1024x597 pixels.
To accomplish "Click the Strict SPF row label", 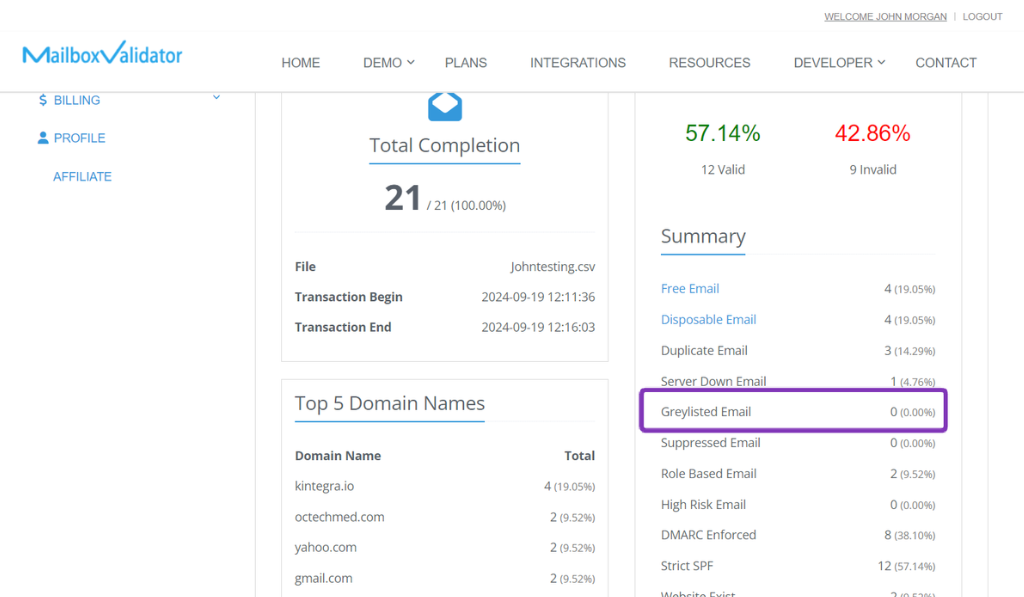I will click(x=687, y=566).
